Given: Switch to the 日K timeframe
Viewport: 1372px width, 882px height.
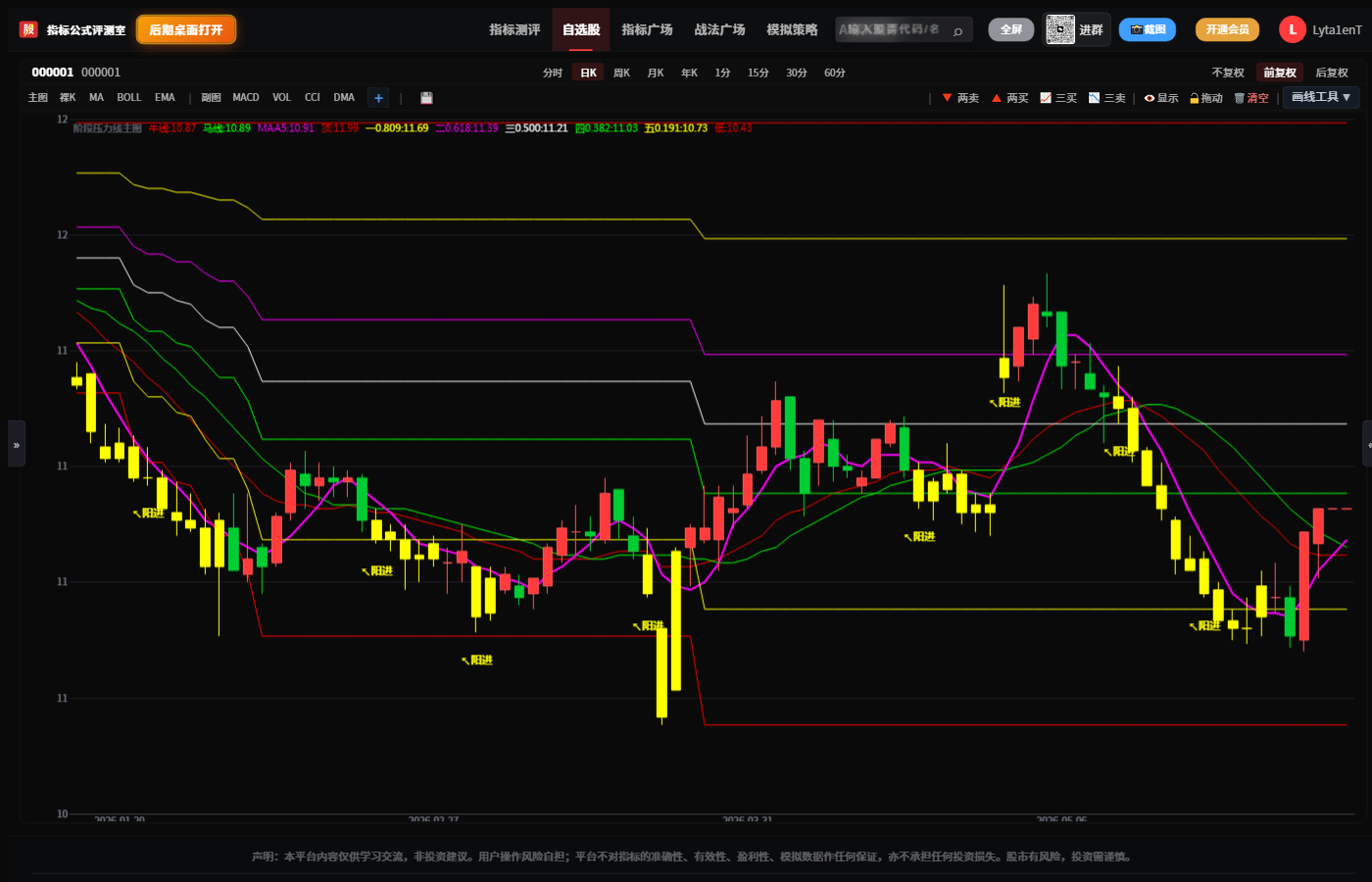Looking at the screenshot, I should (x=588, y=73).
